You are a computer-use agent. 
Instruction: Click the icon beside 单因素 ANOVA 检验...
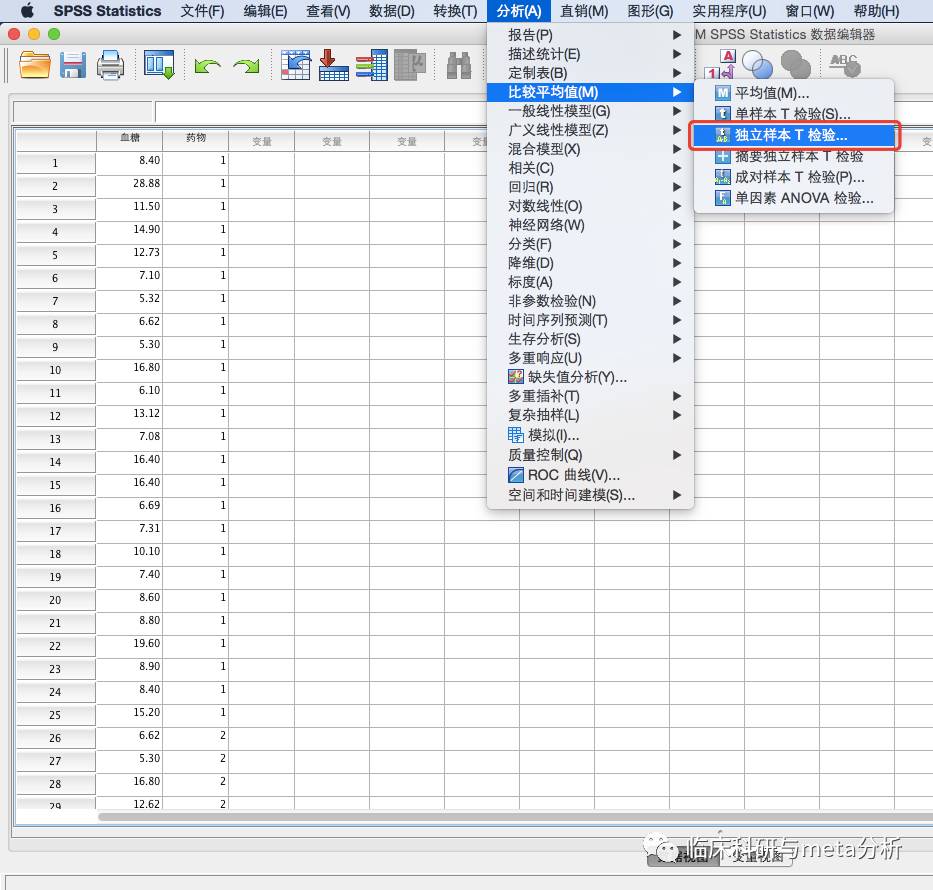(722, 198)
